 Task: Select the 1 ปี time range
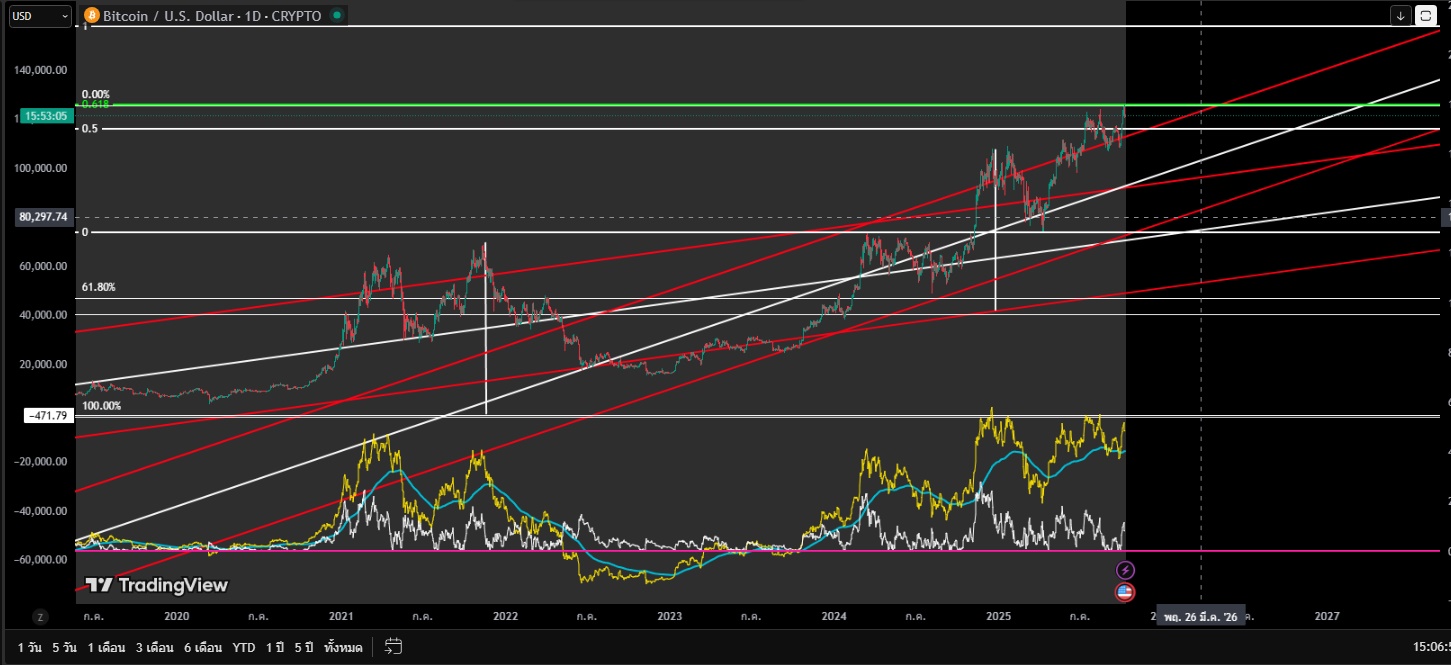(275, 648)
